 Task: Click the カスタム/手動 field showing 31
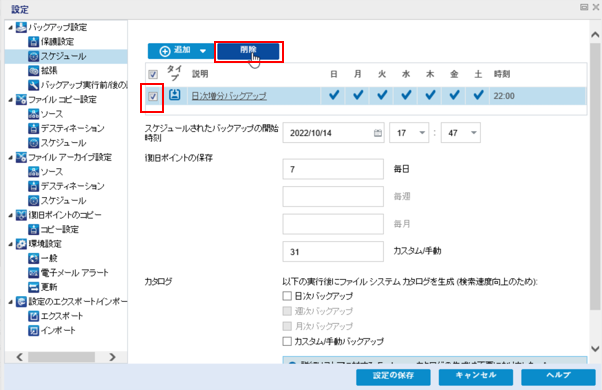pyautogui.click(x=333, y=252)
